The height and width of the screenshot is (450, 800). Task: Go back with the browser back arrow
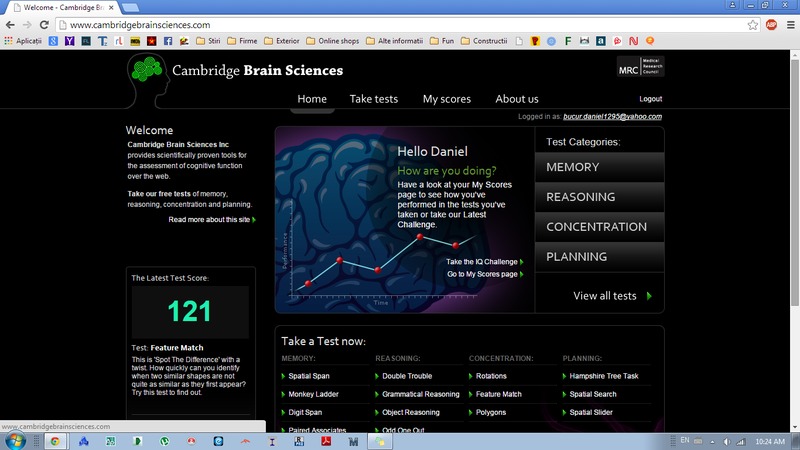tap(10, 24)
